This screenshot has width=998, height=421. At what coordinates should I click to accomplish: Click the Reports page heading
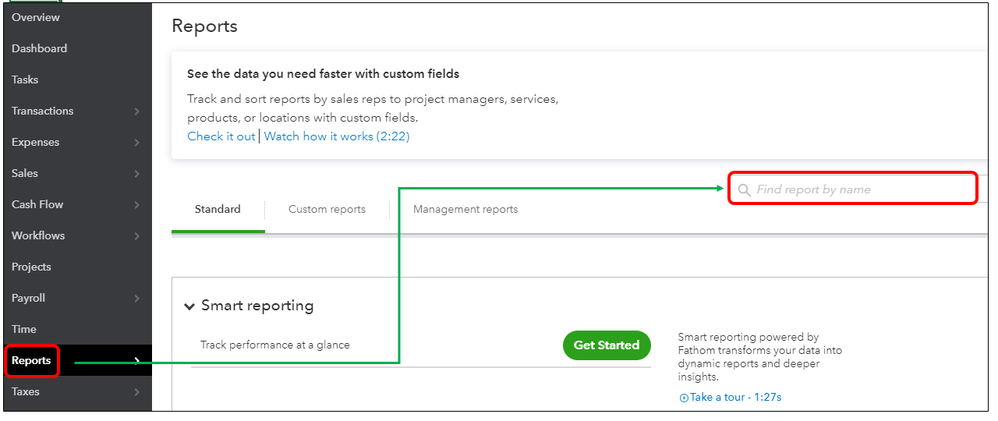204,26
